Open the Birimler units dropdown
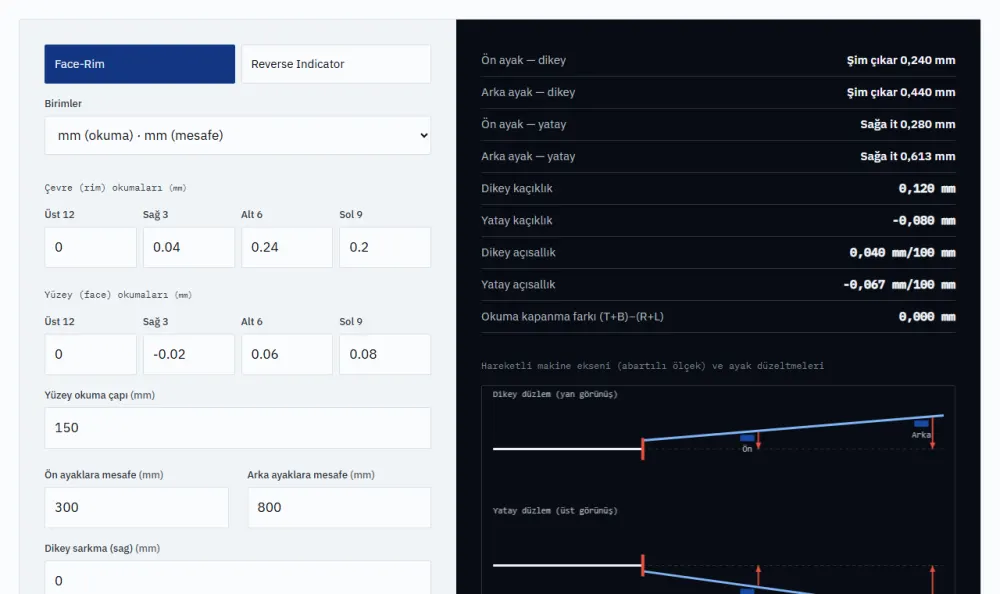 click(x=237, y=135)
